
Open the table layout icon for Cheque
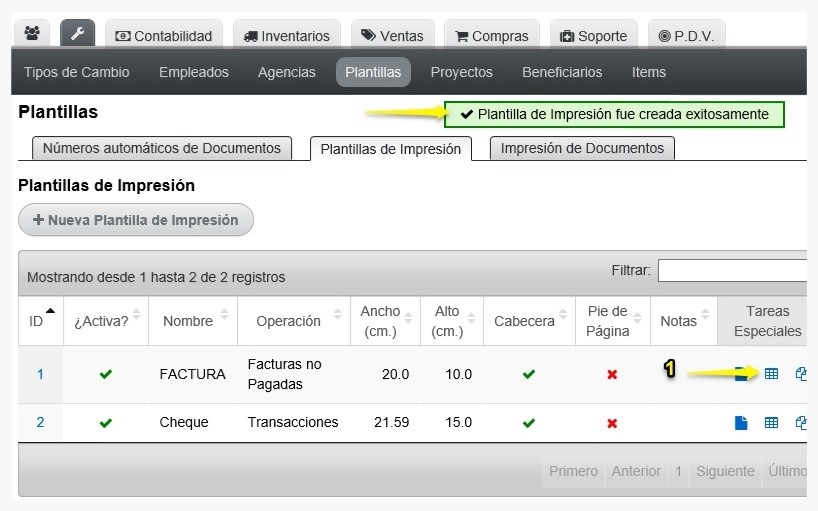coord(771,422)
